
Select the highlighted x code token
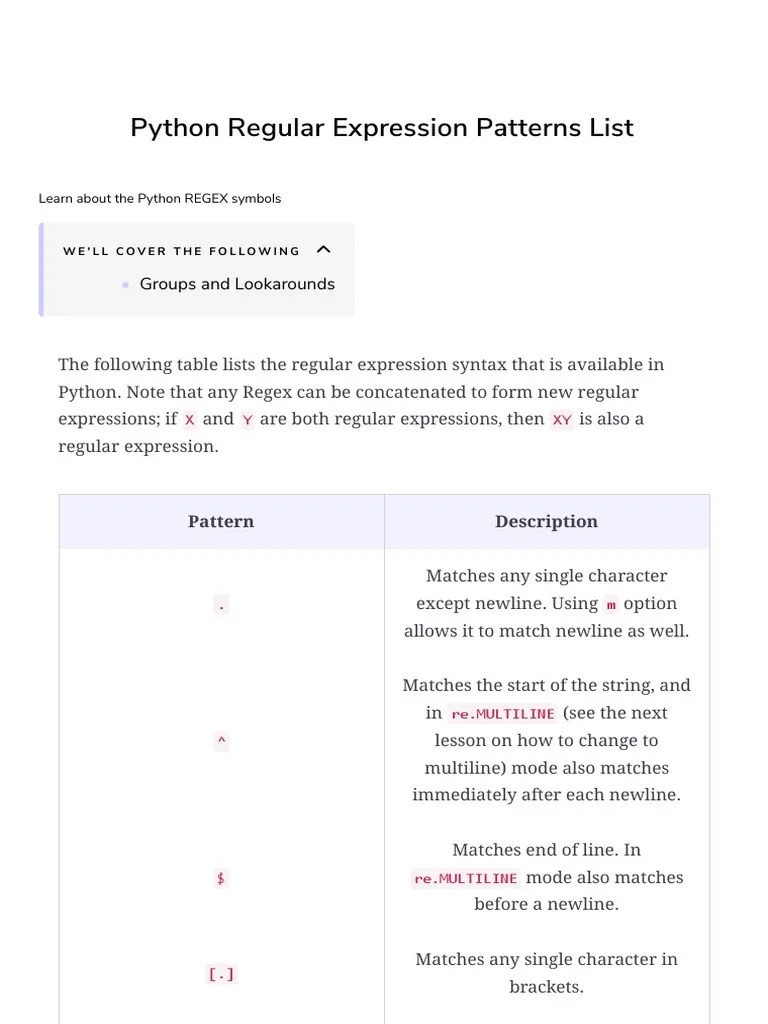pyautogui.click(x=189, y=419)
